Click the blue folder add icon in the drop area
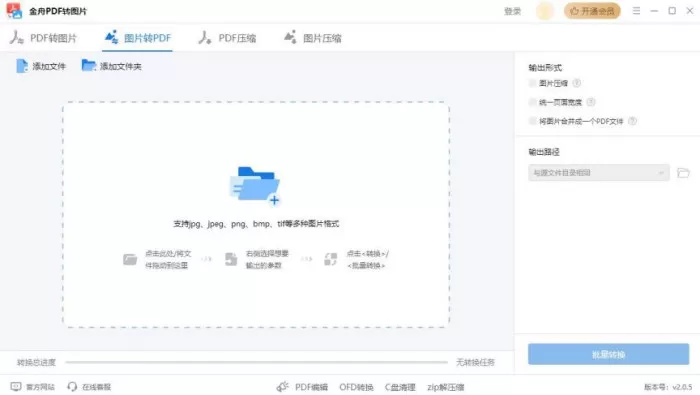The width and height of the screenshot is (700, 395). [x=255, y=186]
